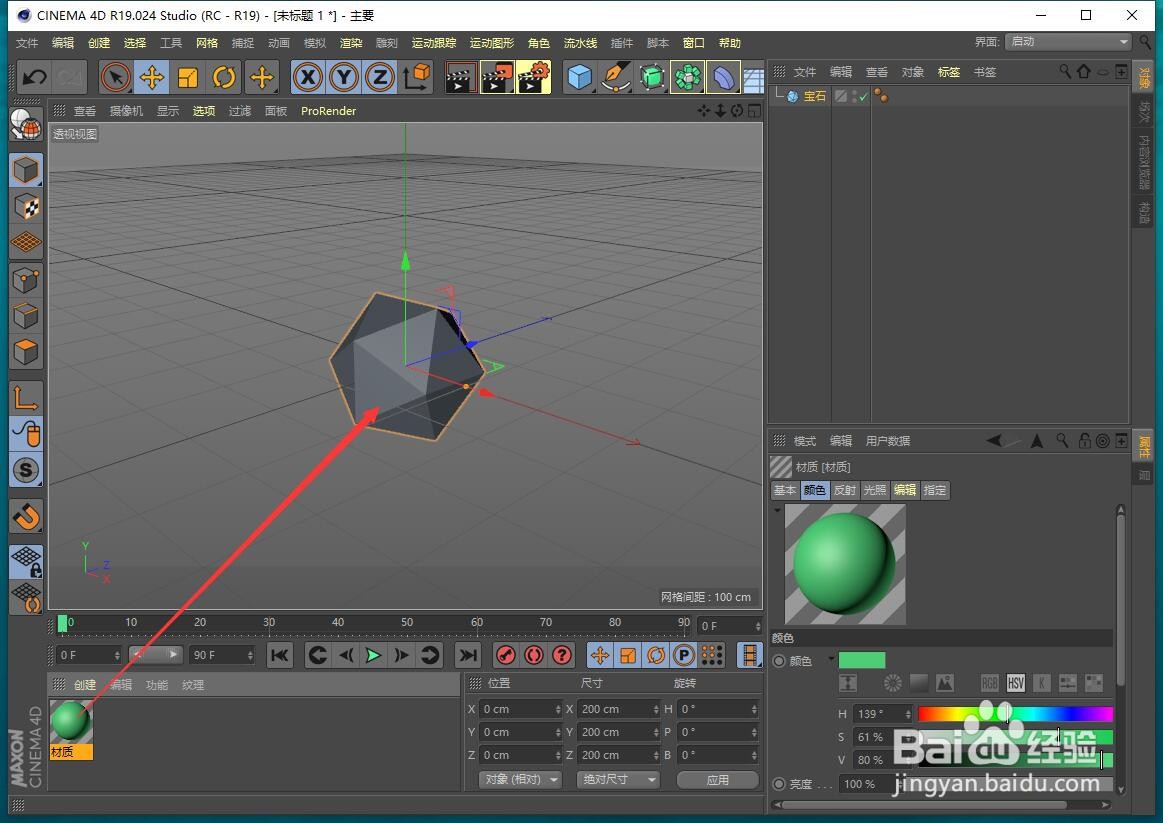The image size is (1163, 823).
Task: Open the Bend deformer icon
Action: click(x=724, y=77)
